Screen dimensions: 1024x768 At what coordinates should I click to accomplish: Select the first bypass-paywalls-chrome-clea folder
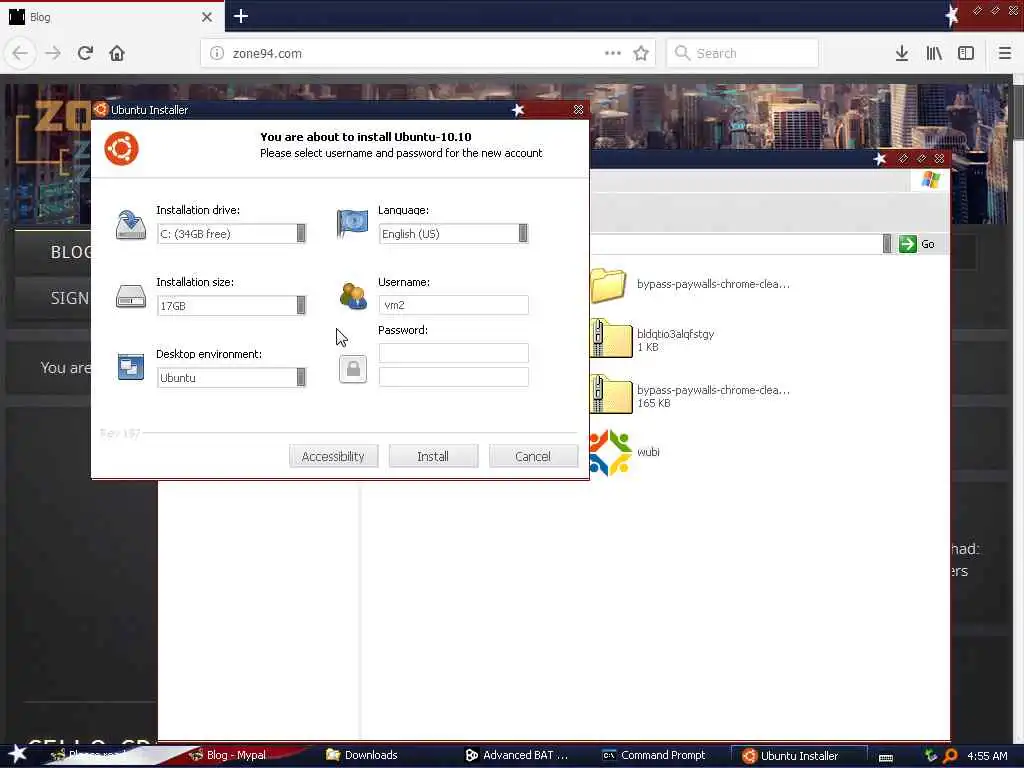691,285
